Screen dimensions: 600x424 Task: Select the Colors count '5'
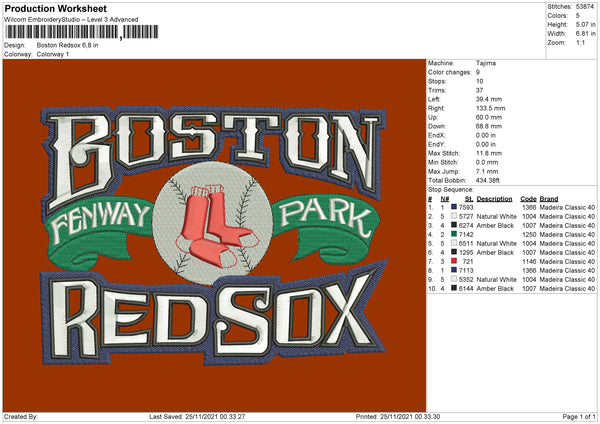pyautogui.click(x=578, y=16)
